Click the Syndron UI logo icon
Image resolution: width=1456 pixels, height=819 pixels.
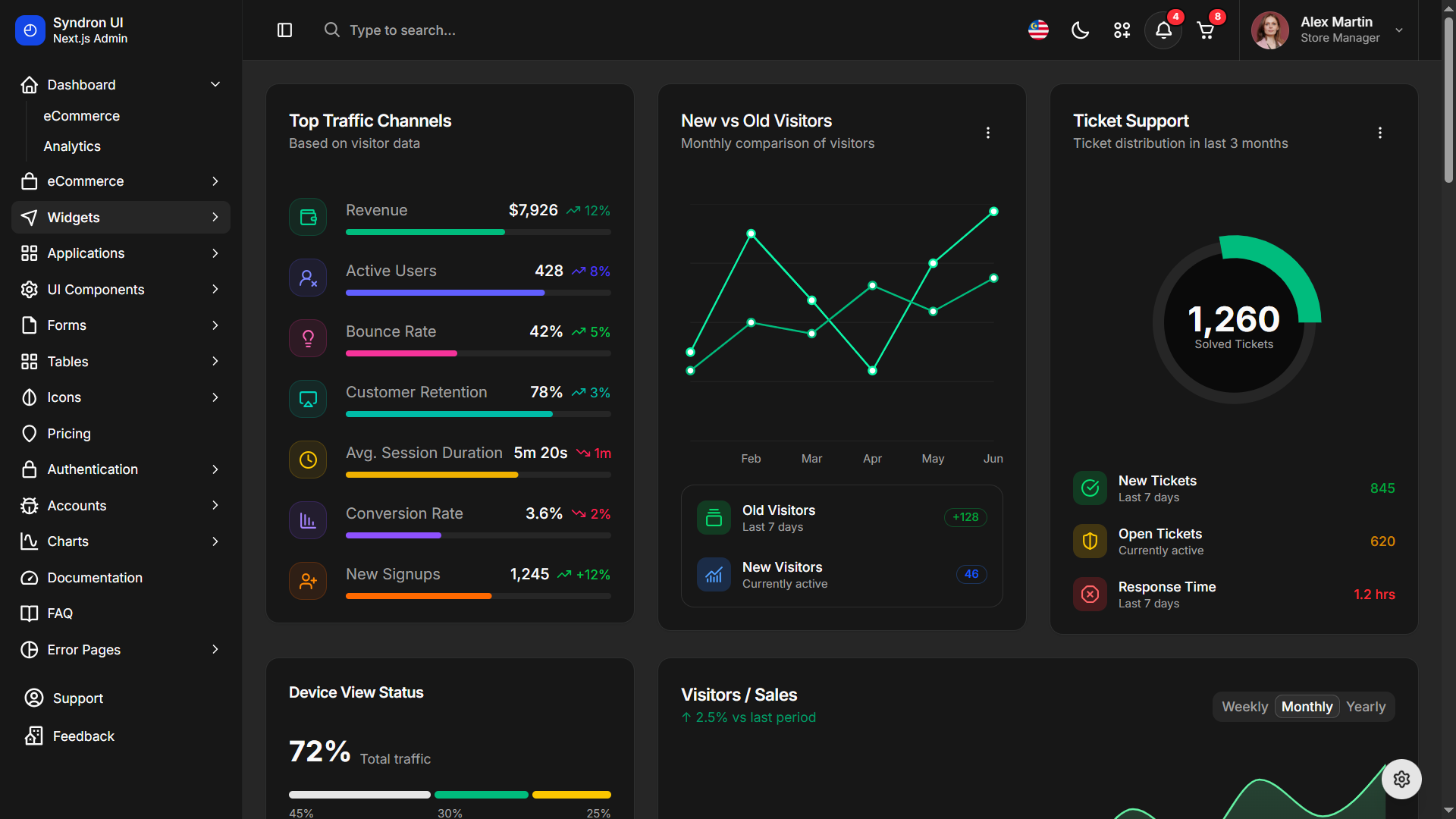(30, 30)
